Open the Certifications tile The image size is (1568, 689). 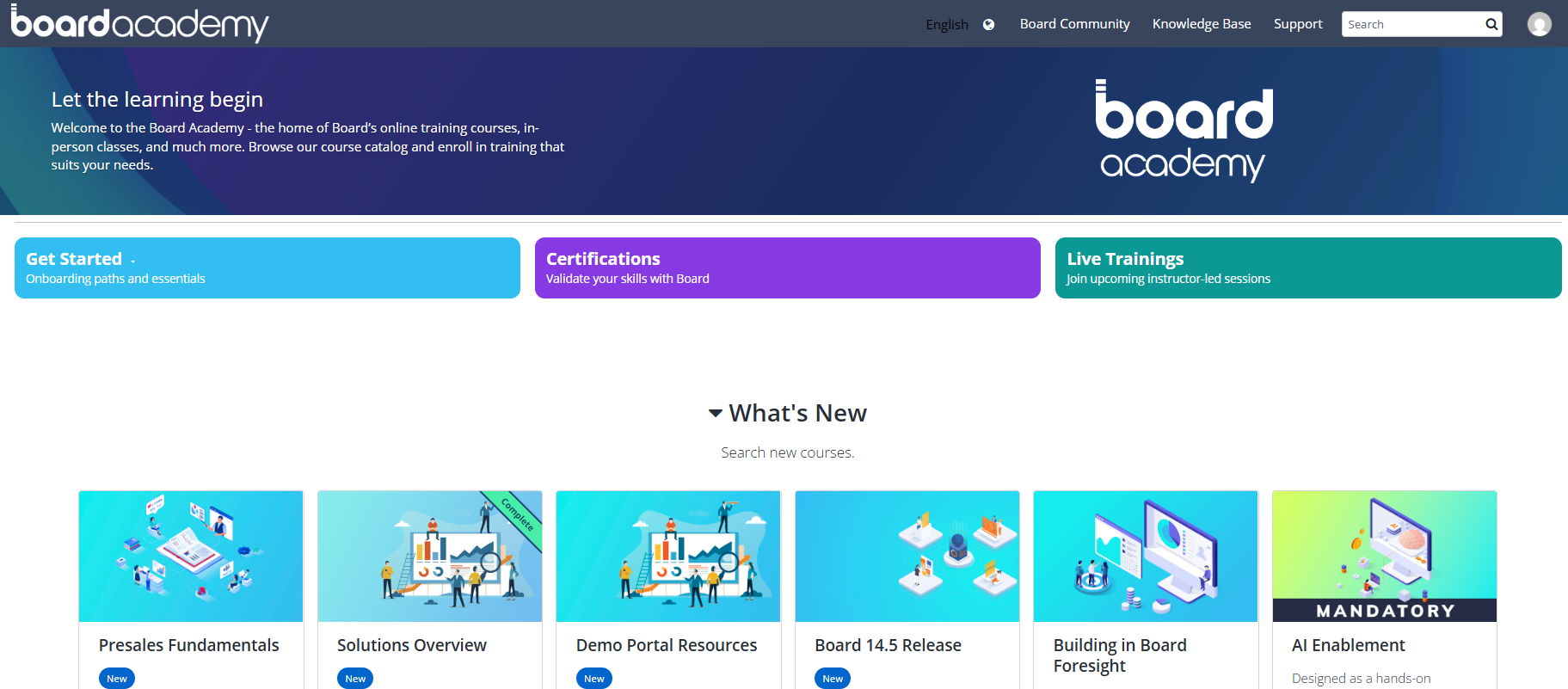[x=788, y=268]
